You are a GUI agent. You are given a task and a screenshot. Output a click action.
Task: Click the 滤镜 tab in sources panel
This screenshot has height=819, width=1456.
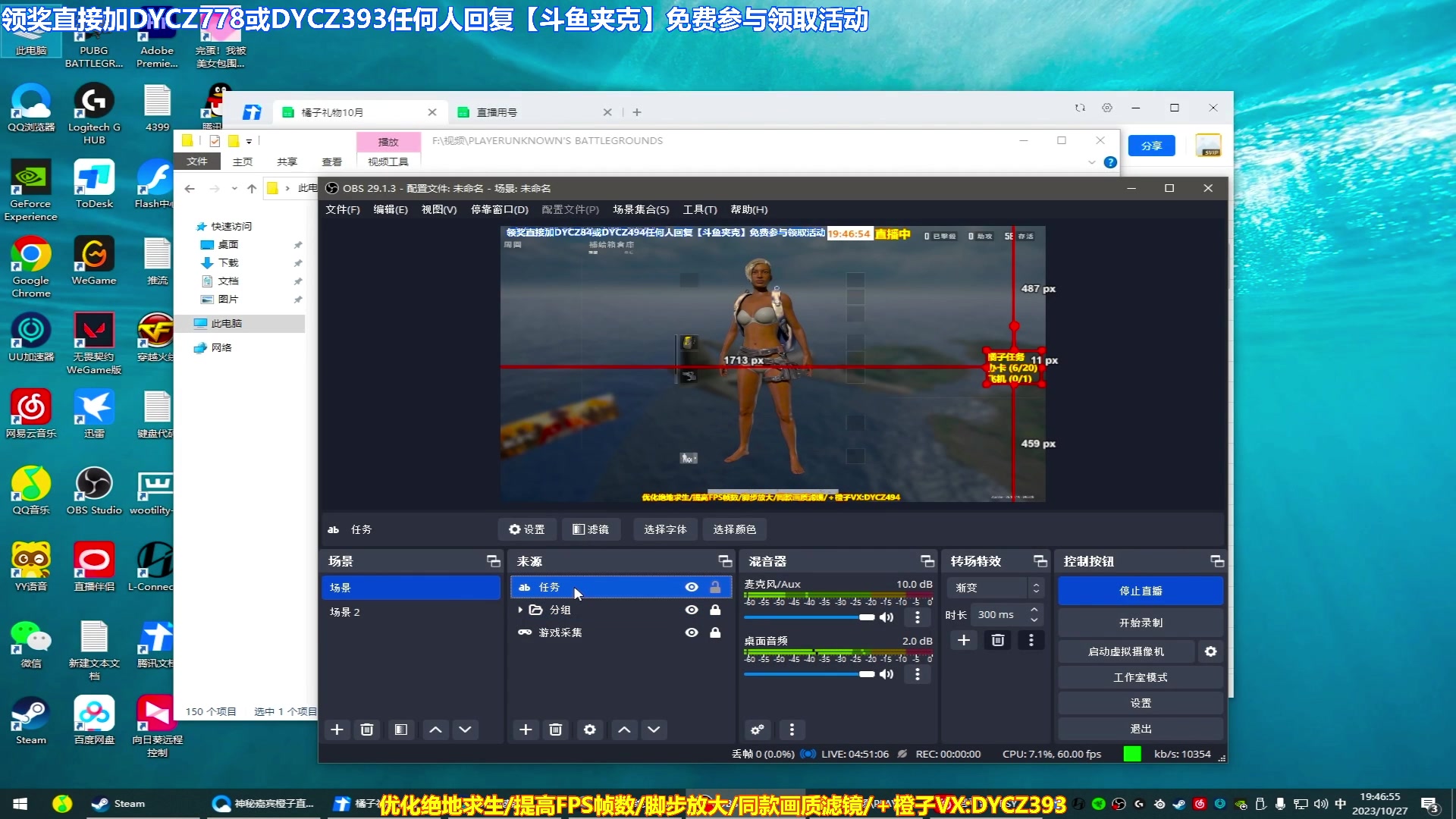(x=590, y=529)
